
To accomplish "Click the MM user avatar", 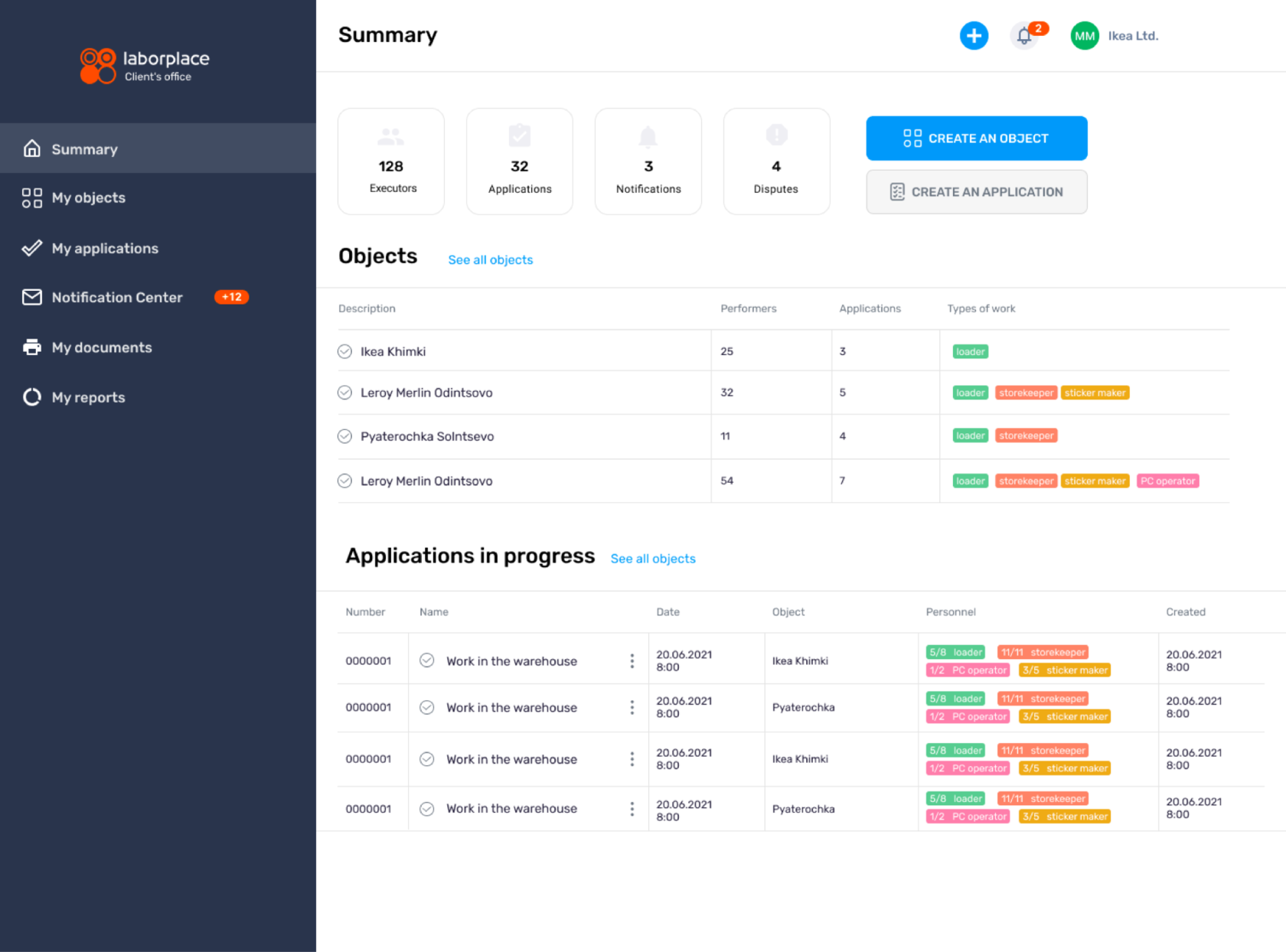I will coord(1084,36).
